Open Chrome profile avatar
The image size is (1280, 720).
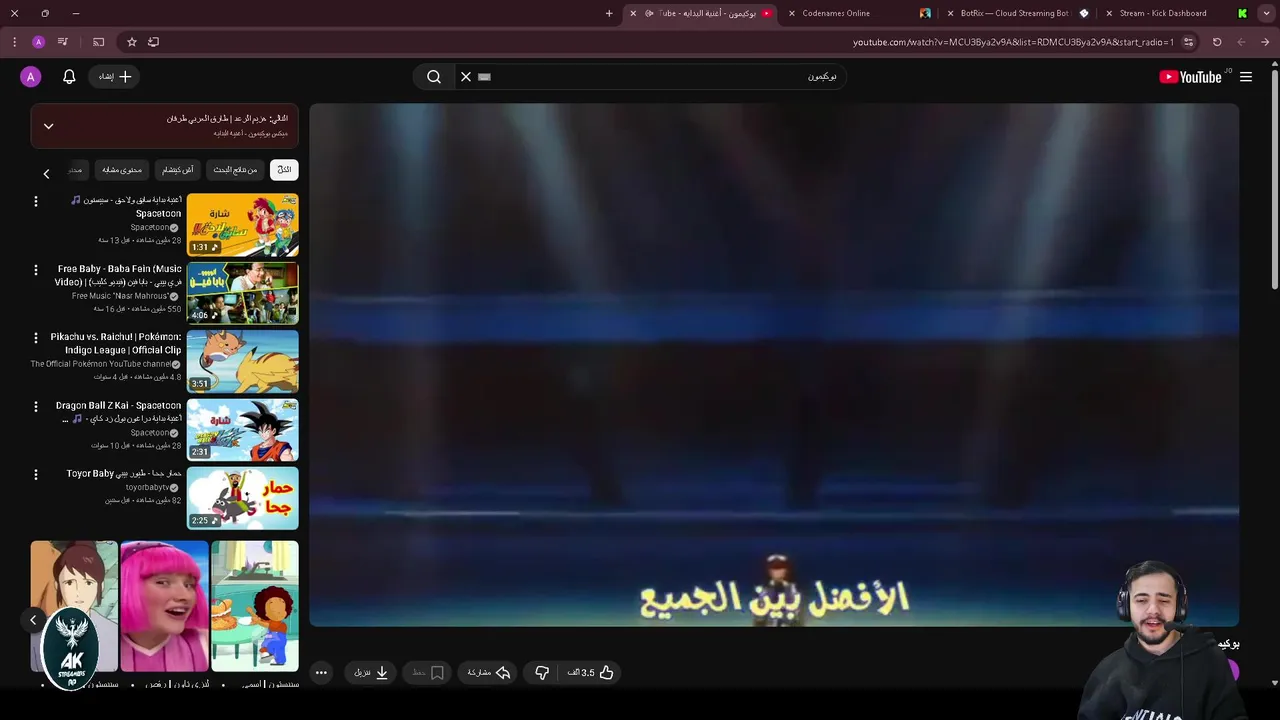[38, 42]
